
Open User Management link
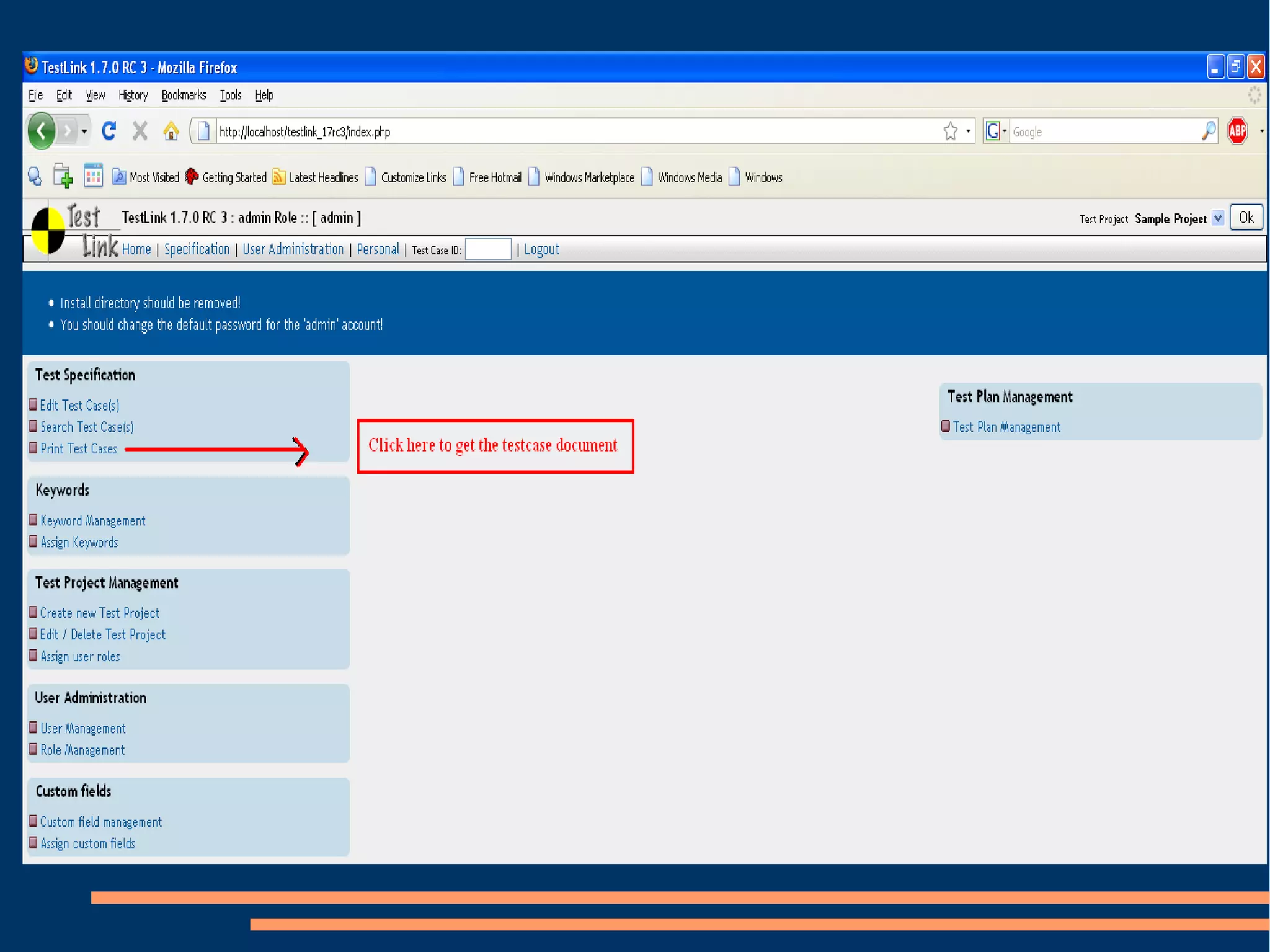[x=82, y=729]
